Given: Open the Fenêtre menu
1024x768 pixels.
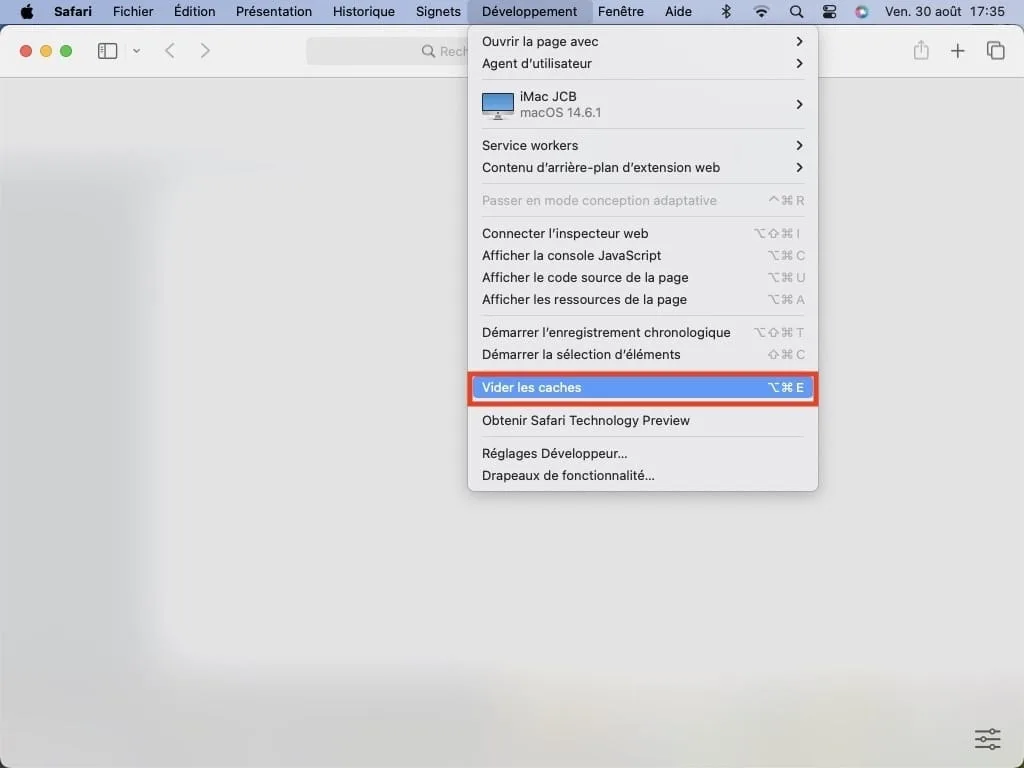Looking at the screenshot, I should coord(621,11).
